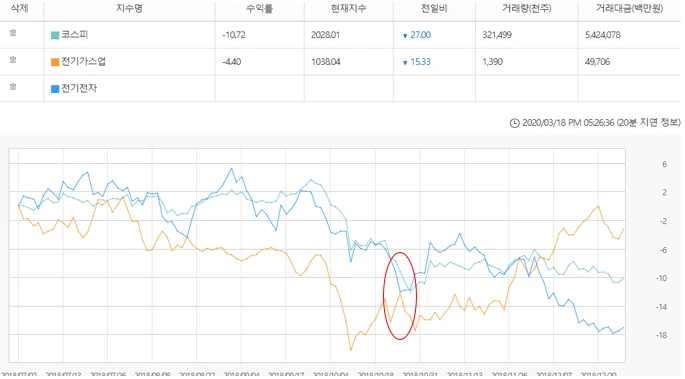Delete the 코스피 row with trash icon

pos(13,33)
